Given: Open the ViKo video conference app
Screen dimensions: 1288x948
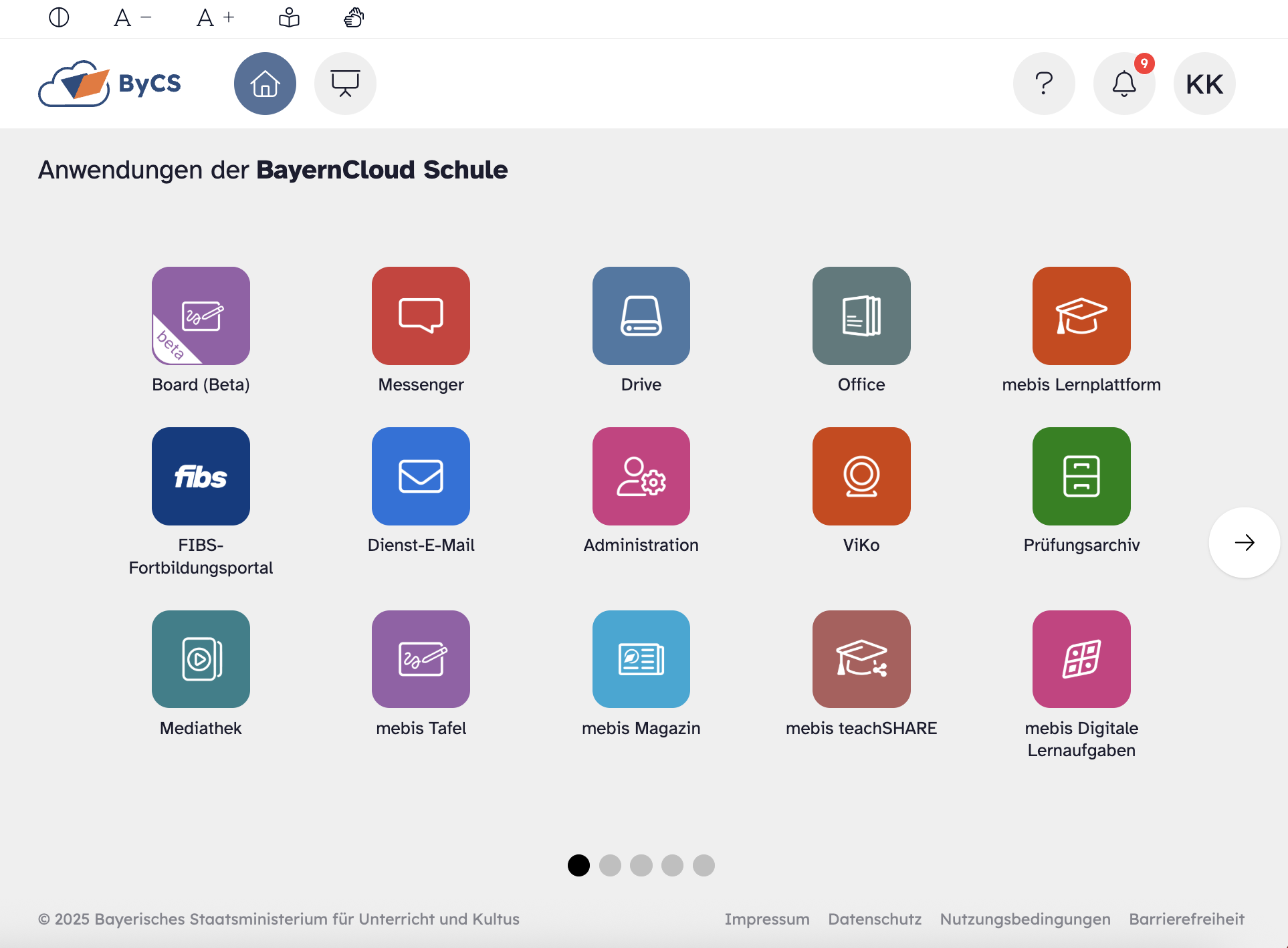Looking at the screenshot, I should tap(861, 476).
